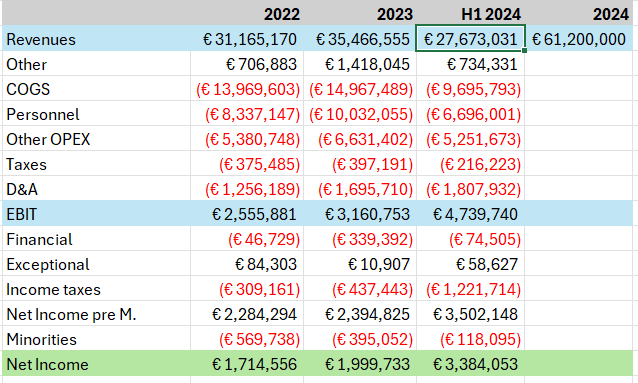Select 2024 revenue cell € 61,200,000
The image size is (638, 383).
point(579,39)
